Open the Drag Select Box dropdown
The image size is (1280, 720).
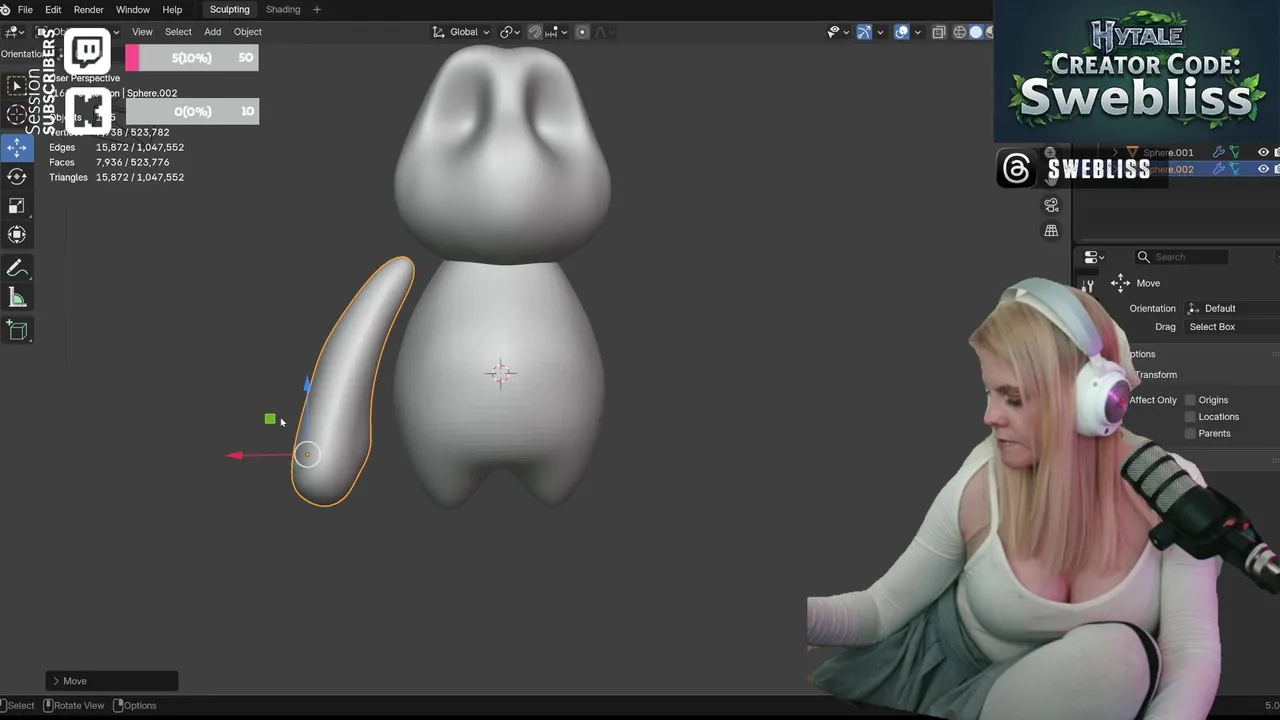coord(1232,327)
